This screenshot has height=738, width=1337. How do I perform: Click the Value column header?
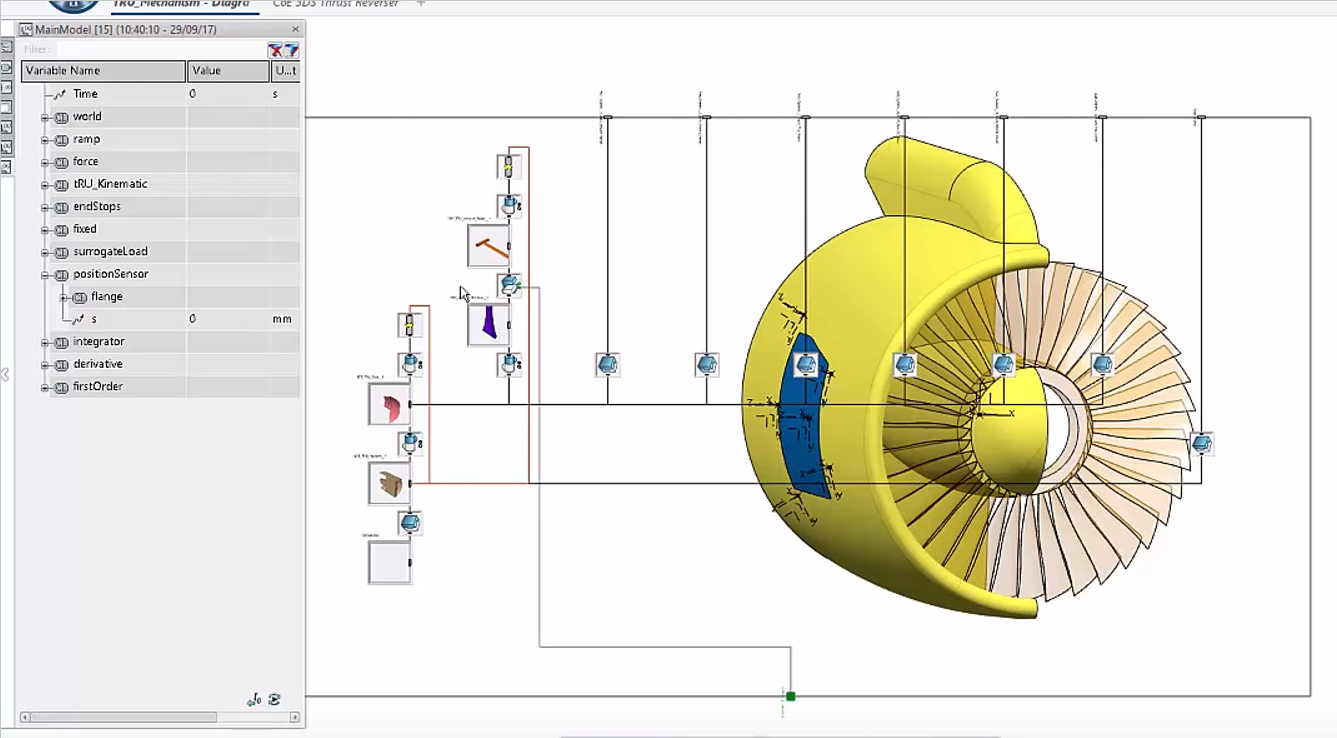(x=228, y=71)
